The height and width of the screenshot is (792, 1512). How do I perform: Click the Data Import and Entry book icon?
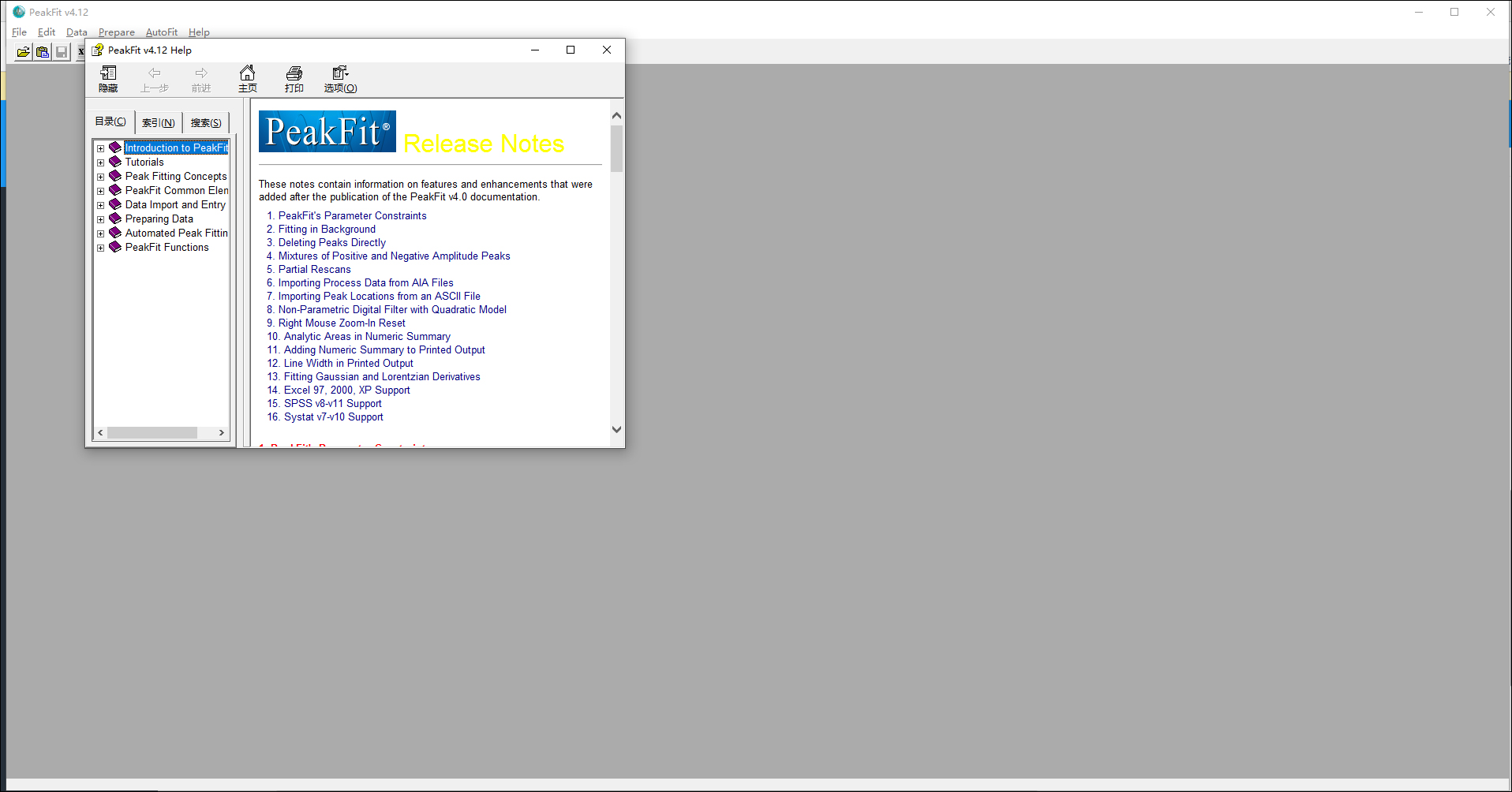(115, 204)
